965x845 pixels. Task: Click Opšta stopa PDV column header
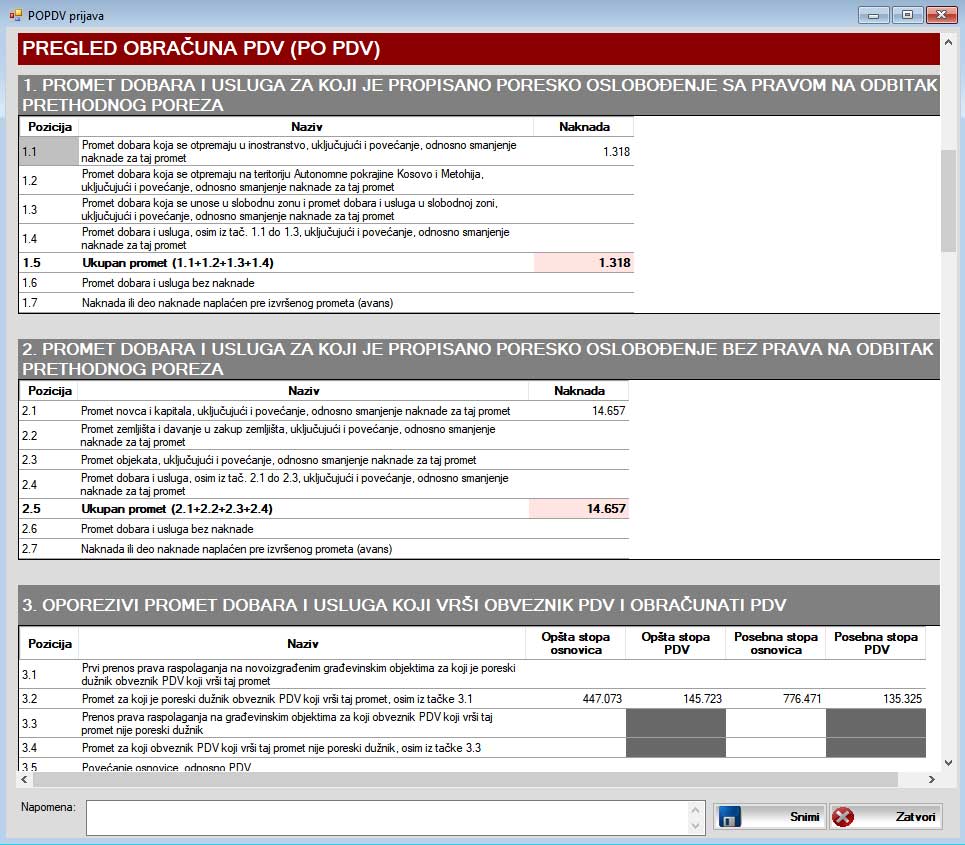676,643
